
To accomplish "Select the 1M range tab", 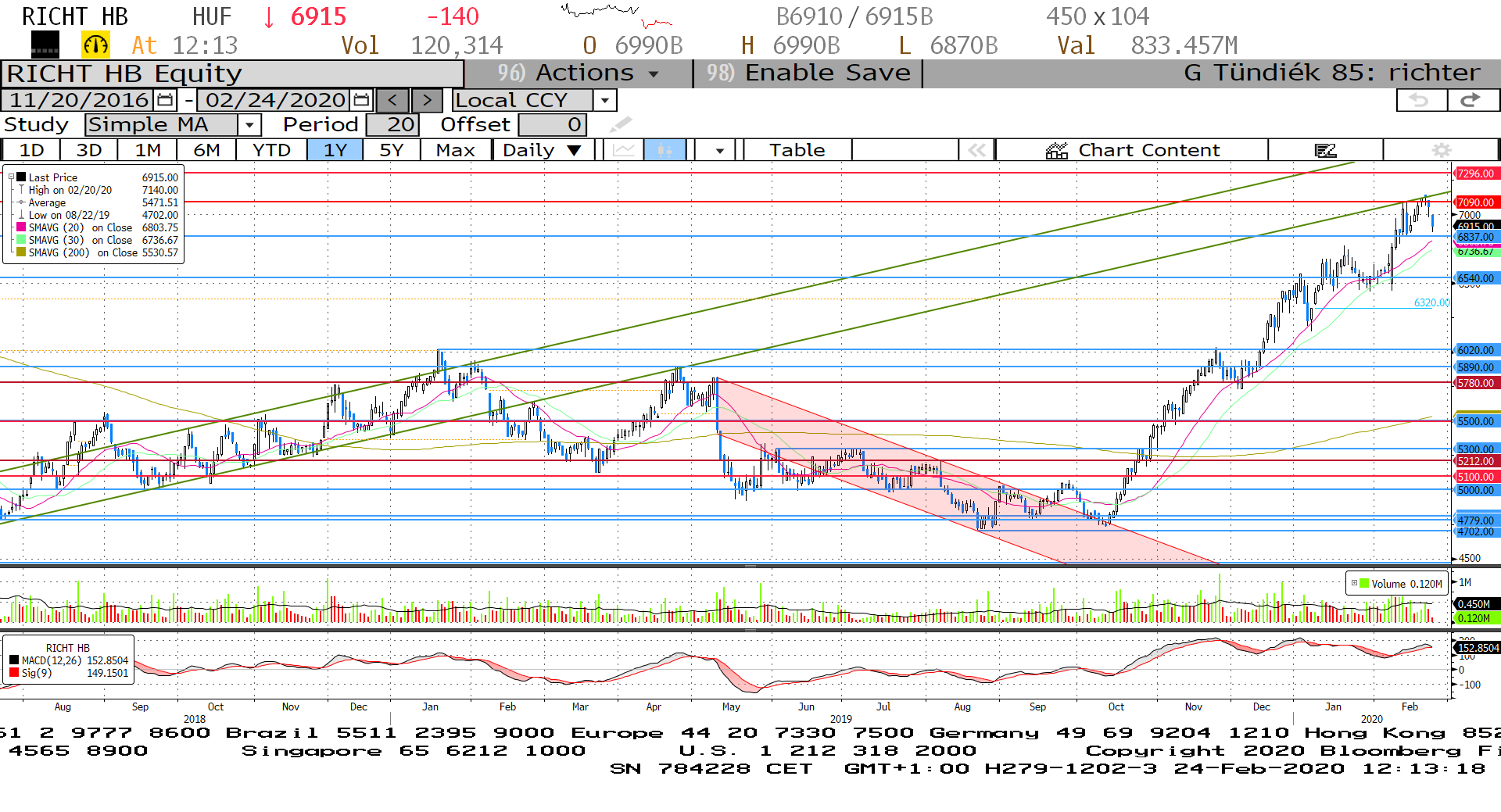I will tap(148, 150).
